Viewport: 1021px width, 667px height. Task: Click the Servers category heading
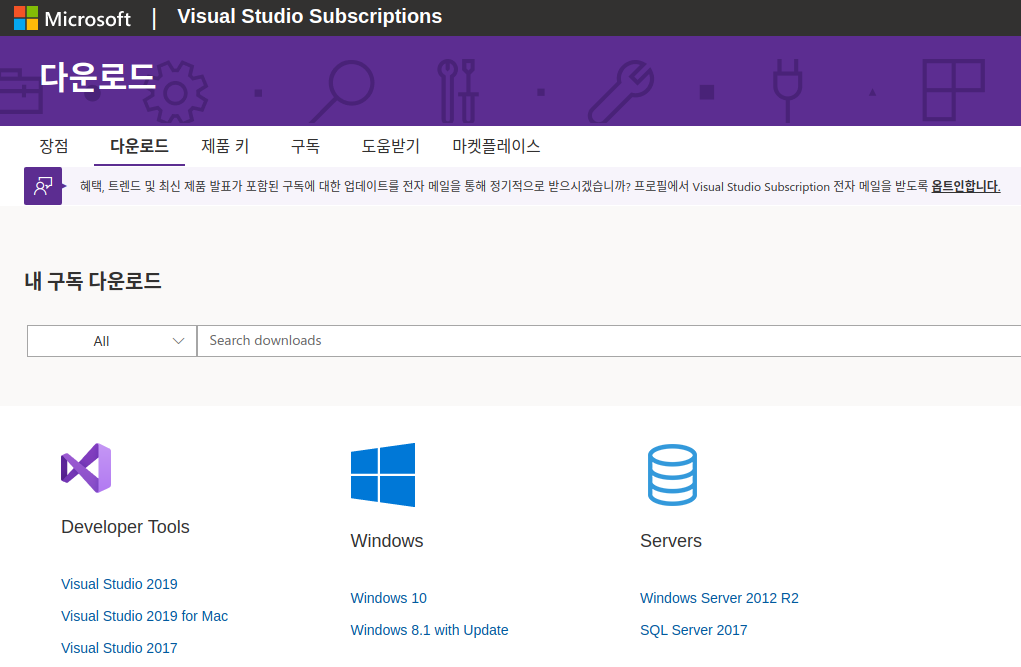point(671,541)
